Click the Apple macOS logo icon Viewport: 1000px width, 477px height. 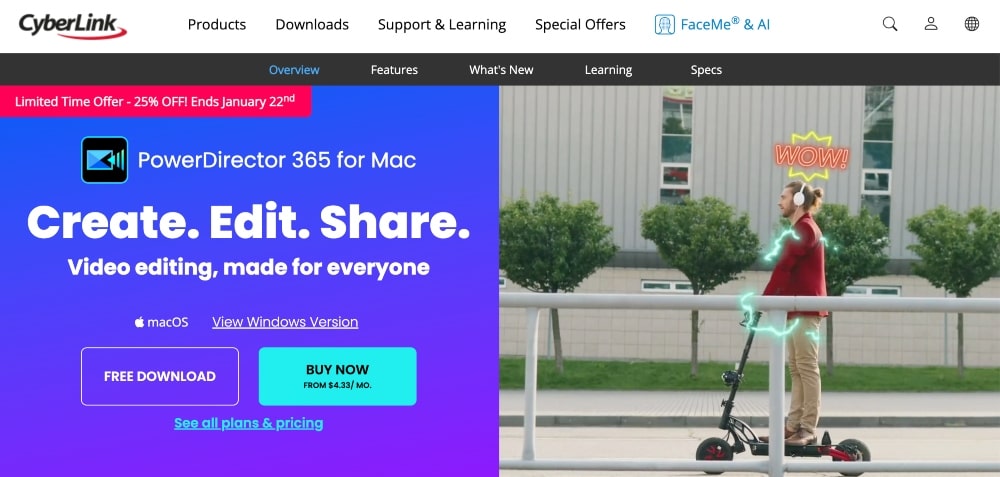[139, 322]
